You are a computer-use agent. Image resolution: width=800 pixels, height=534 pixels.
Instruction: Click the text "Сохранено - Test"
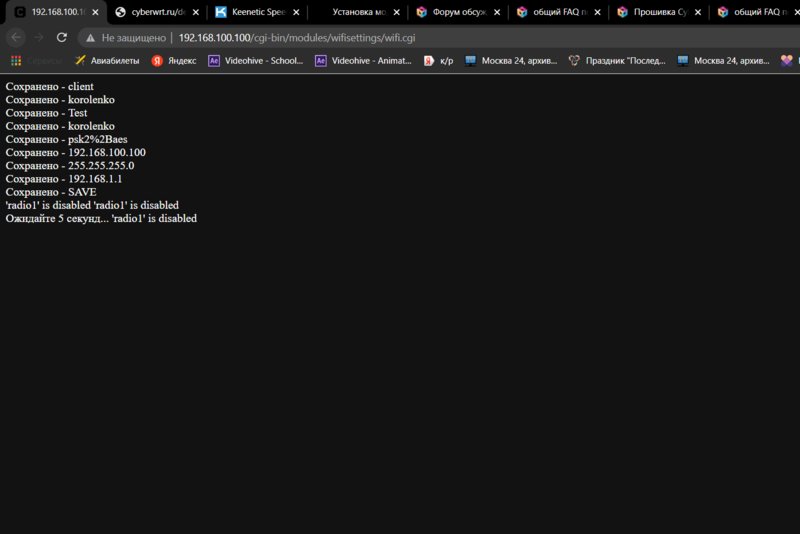[46, 113]
